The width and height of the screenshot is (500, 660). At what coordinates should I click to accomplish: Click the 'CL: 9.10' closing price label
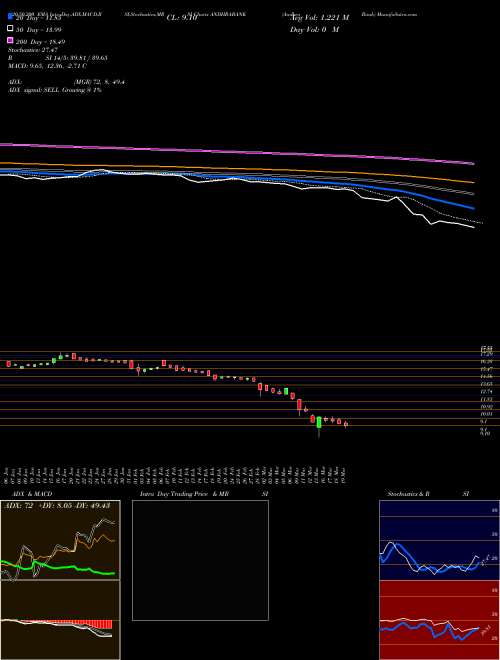point(182,18)
